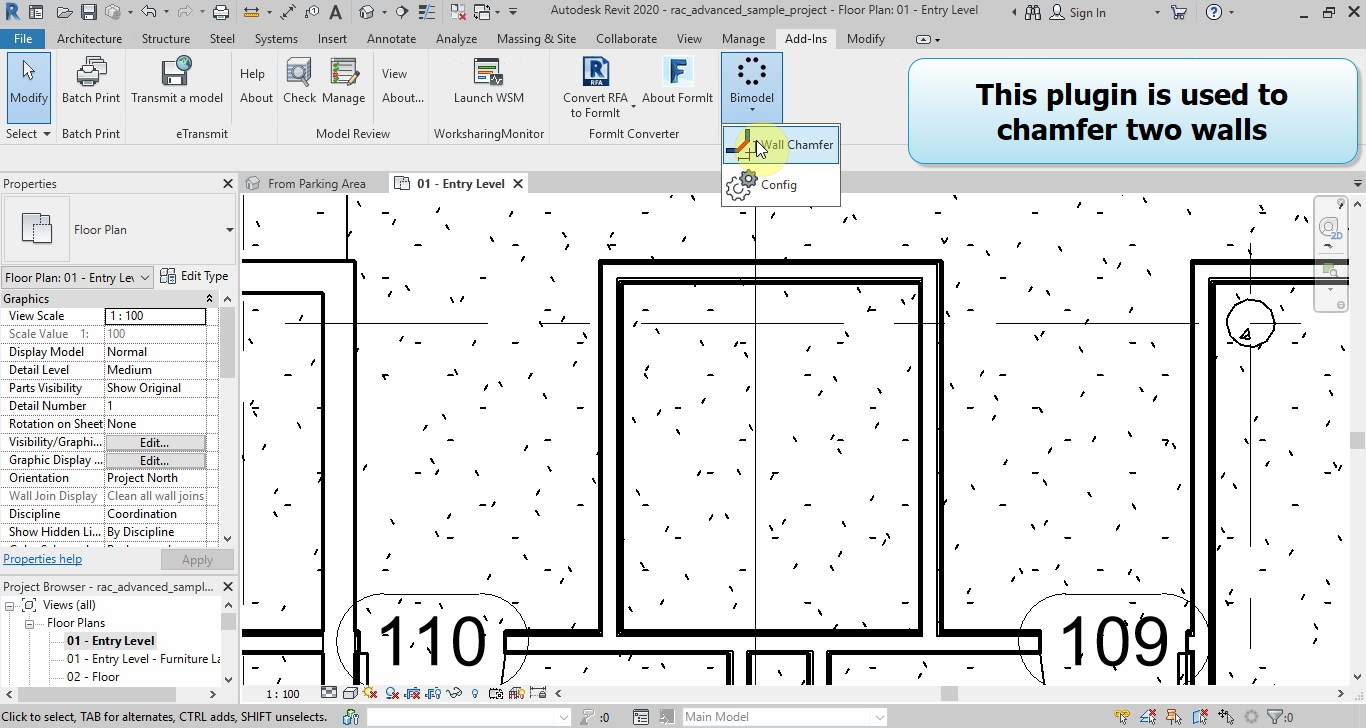1366x728 pixels.
Task: Click the View Scale 1 : 100 field
Action: [155, 316]
